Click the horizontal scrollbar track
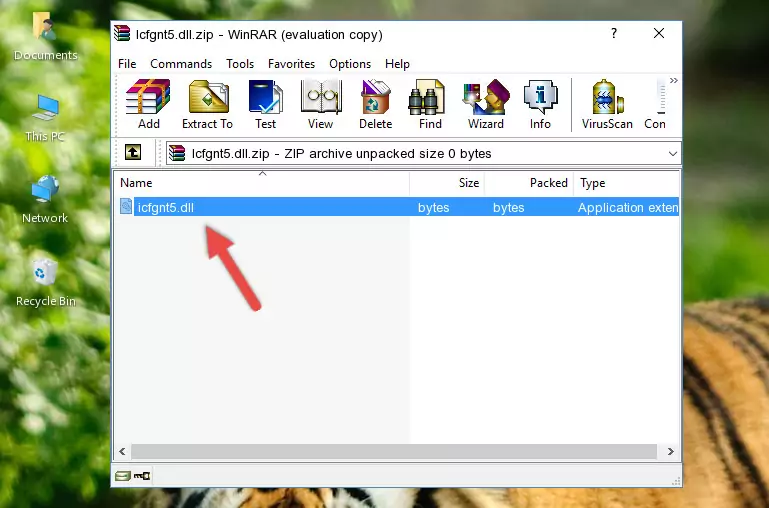The height and width of the screenshot is (508, 769). click(x=394, y=451)
